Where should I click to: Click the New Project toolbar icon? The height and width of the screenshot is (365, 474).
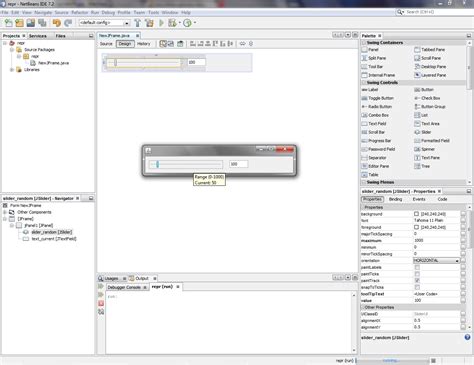click(19, 23)
